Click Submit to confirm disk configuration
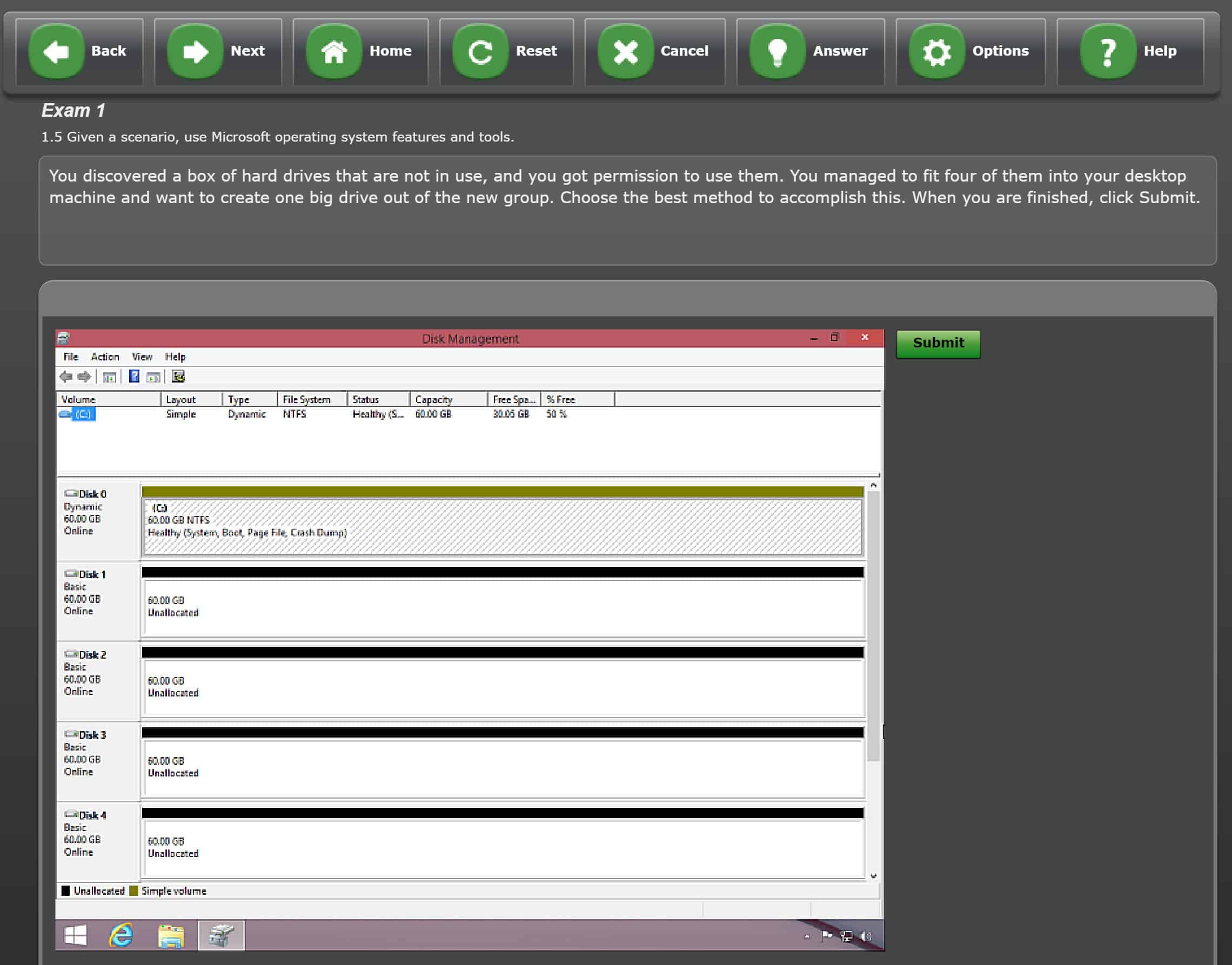1232x965 pixels. [x=938, y=343]
